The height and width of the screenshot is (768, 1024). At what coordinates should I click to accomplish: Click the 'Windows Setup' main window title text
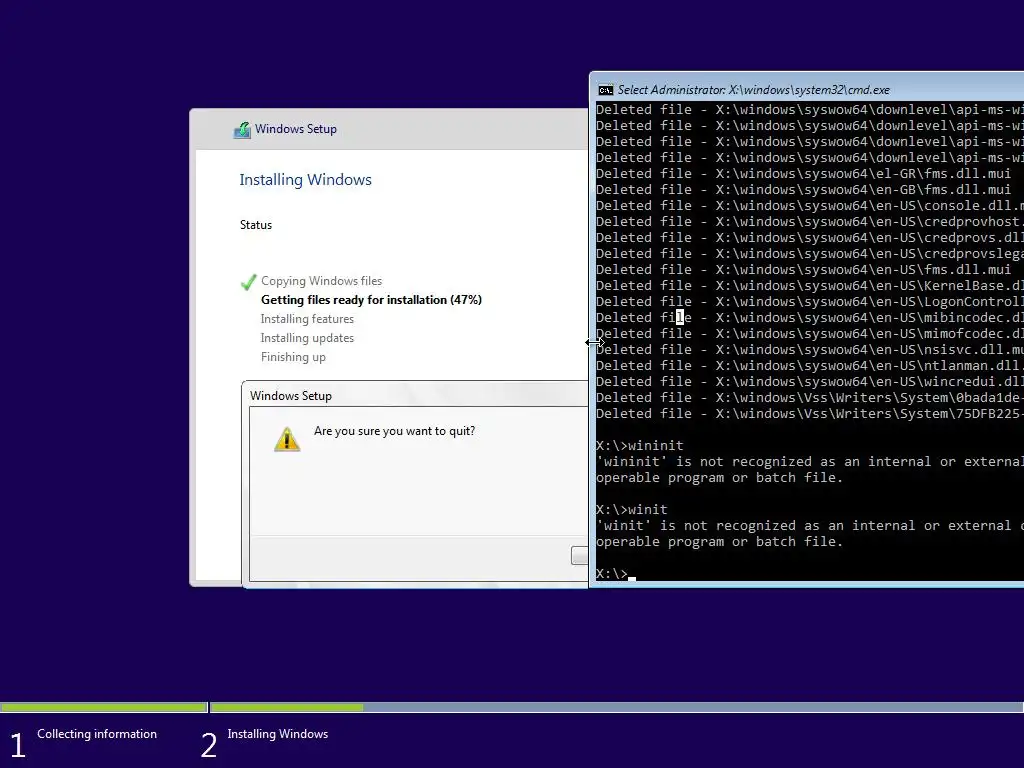click(296, 129)
